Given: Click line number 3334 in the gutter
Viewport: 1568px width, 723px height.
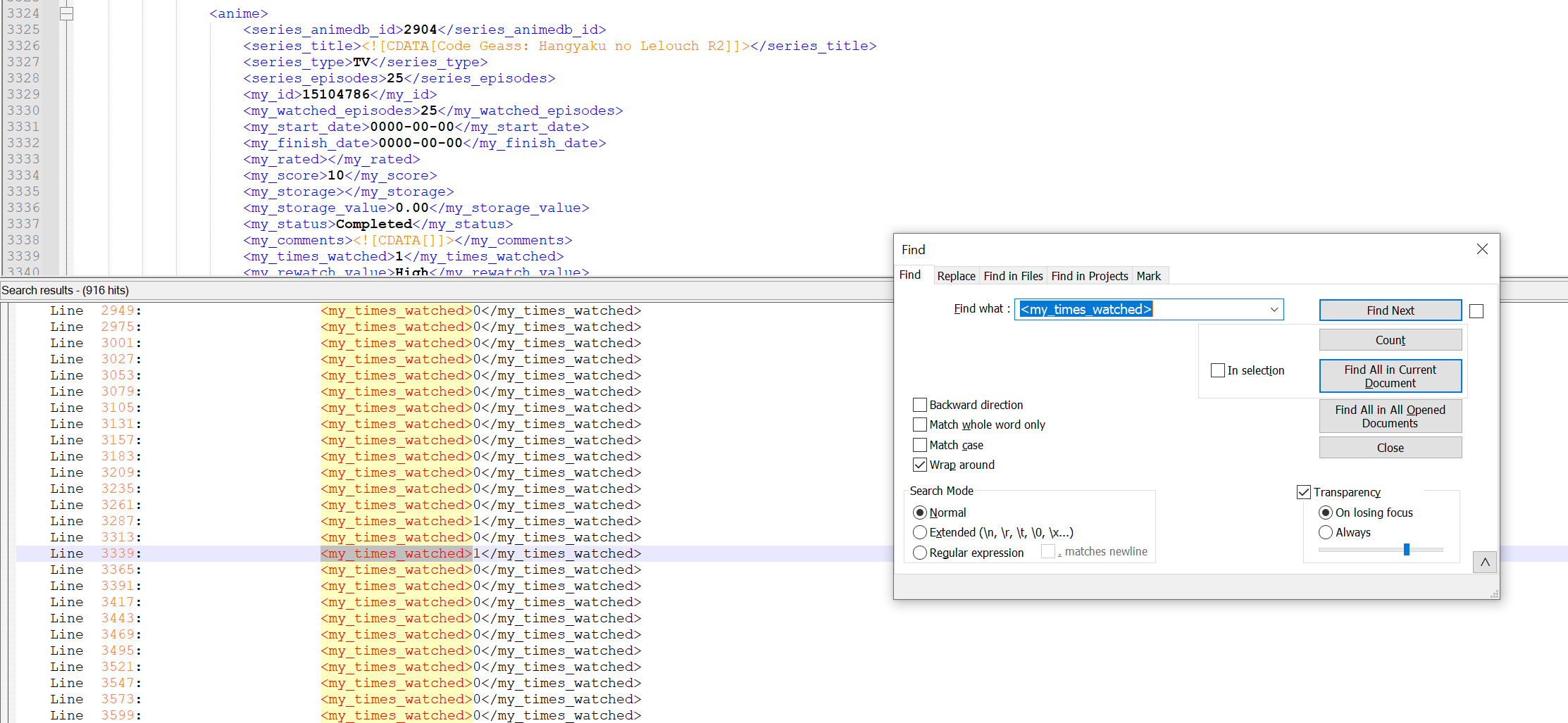Looking at the screenshot, I should 24,175.
